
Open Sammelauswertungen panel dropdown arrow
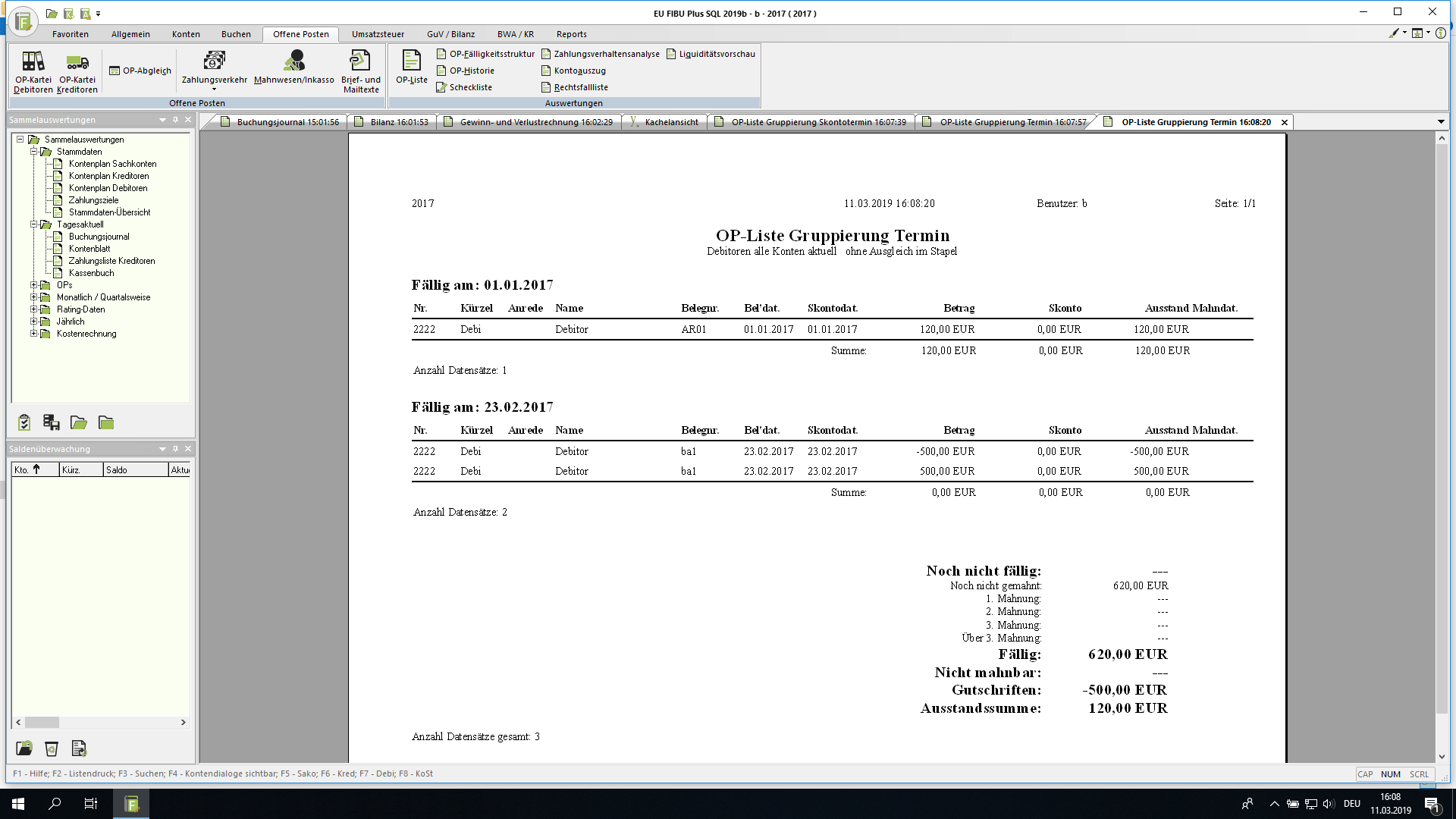(162, 120)
